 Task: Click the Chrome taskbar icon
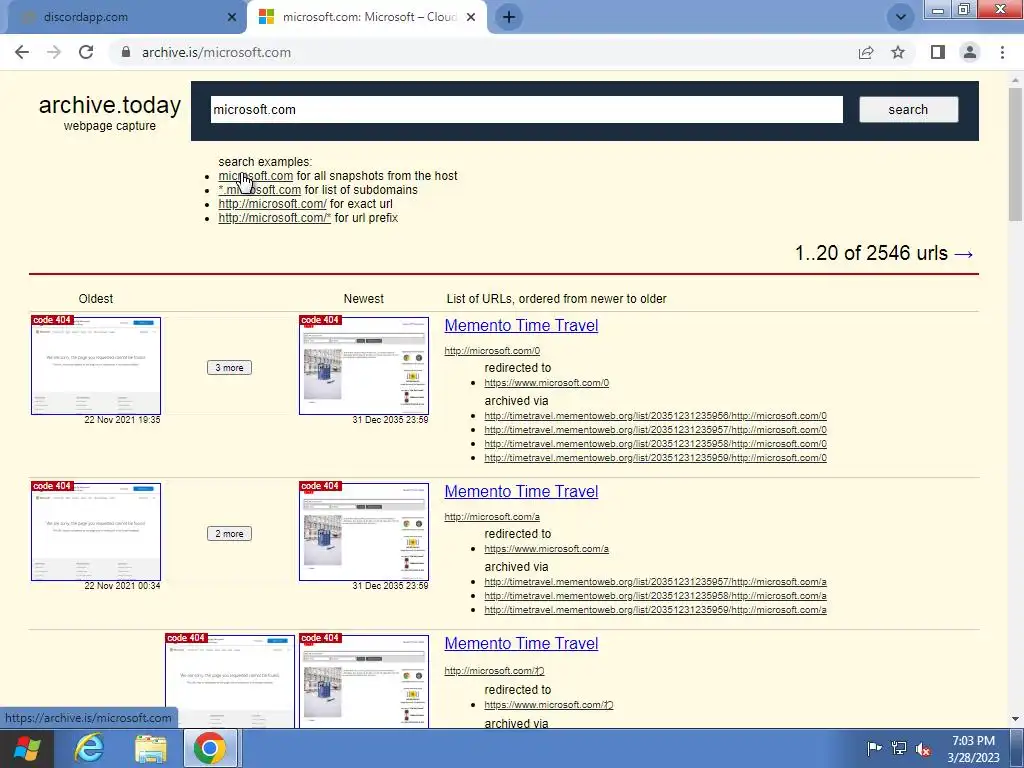point(210,748)
